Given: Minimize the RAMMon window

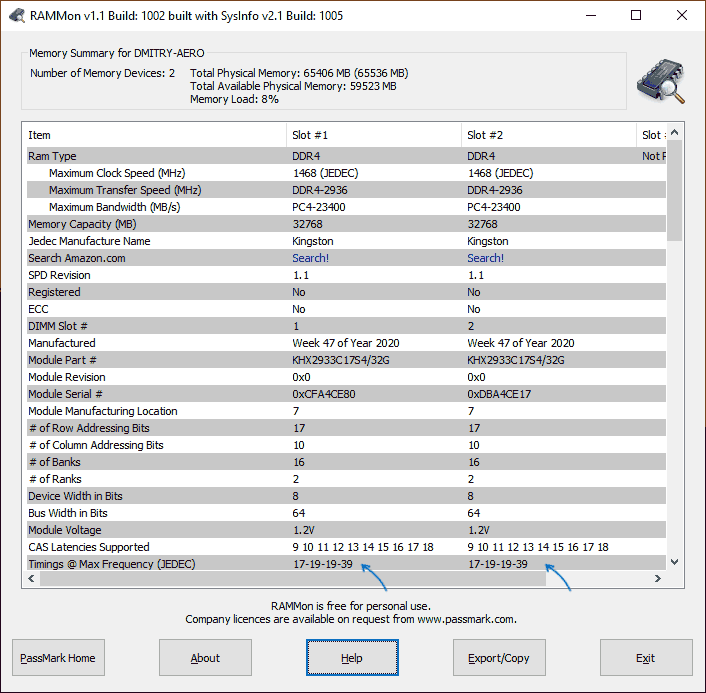Looking at the screenshot, I should [x=591, y=16].
